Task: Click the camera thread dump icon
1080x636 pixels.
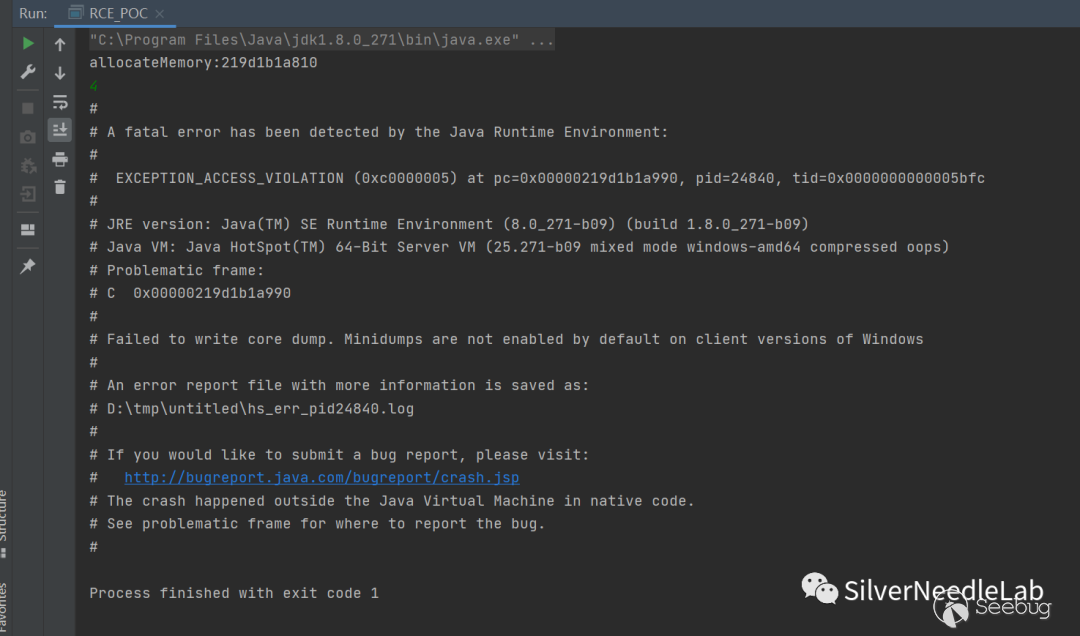Action: 28,137
